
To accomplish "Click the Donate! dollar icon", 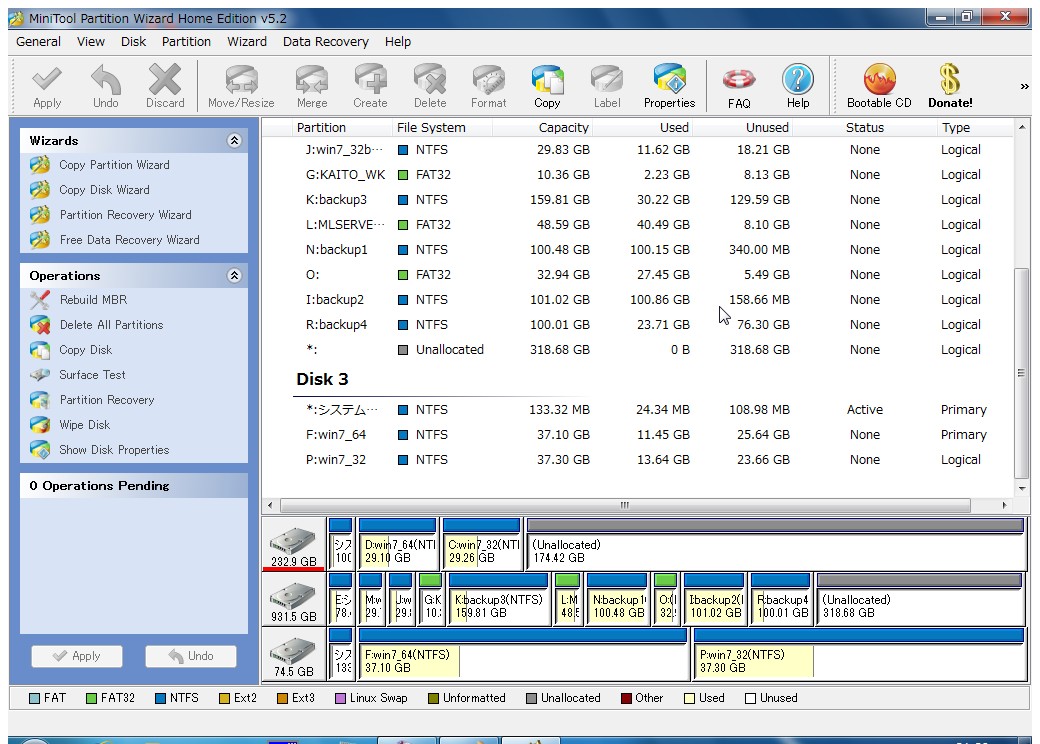I will [950, 86].
